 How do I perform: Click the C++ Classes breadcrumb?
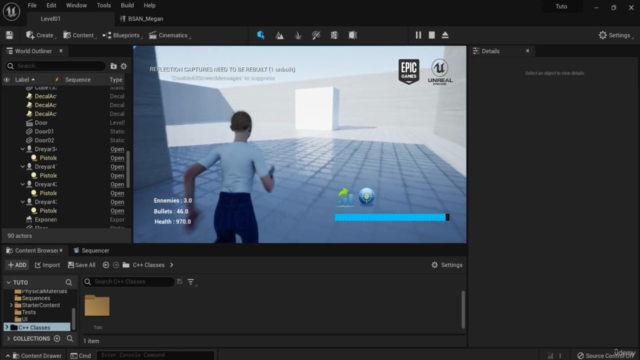149,265
